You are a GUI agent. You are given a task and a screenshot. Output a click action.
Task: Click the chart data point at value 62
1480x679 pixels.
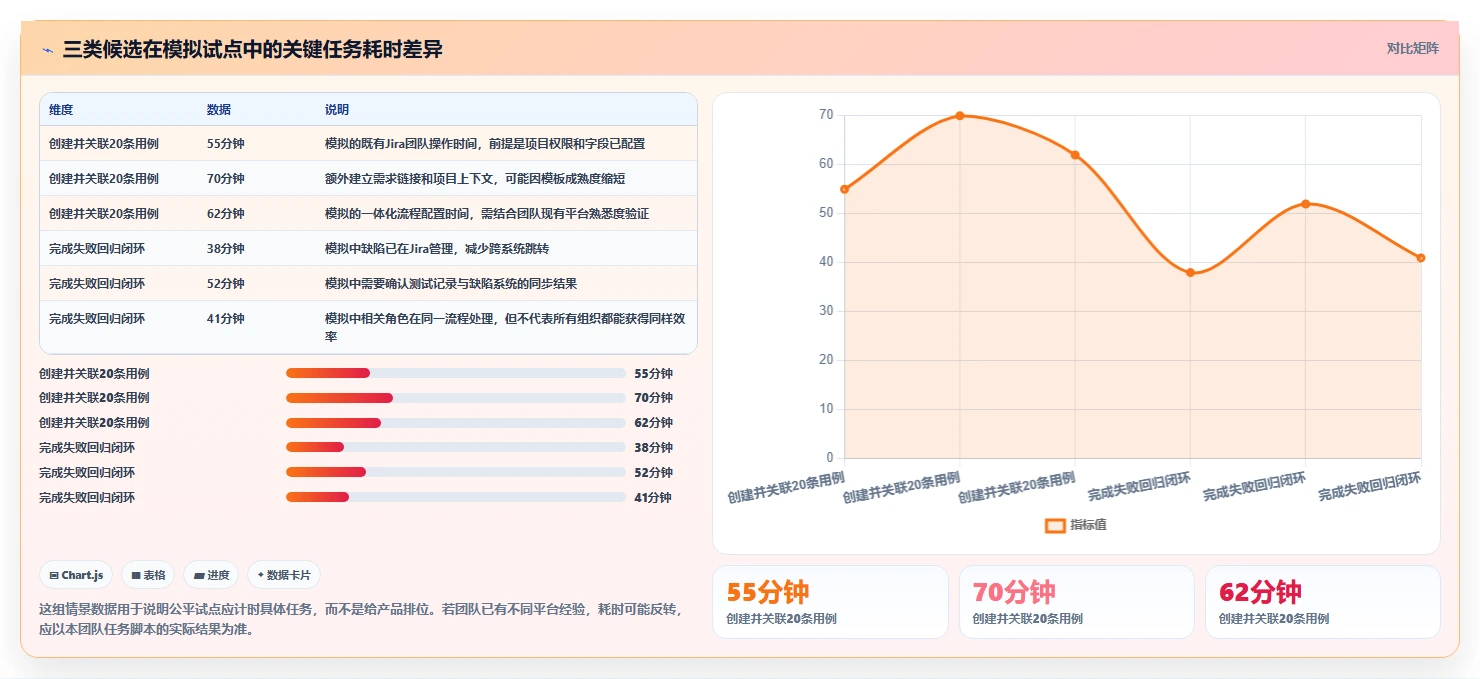pyautogui.click(x=1075, y=155)
